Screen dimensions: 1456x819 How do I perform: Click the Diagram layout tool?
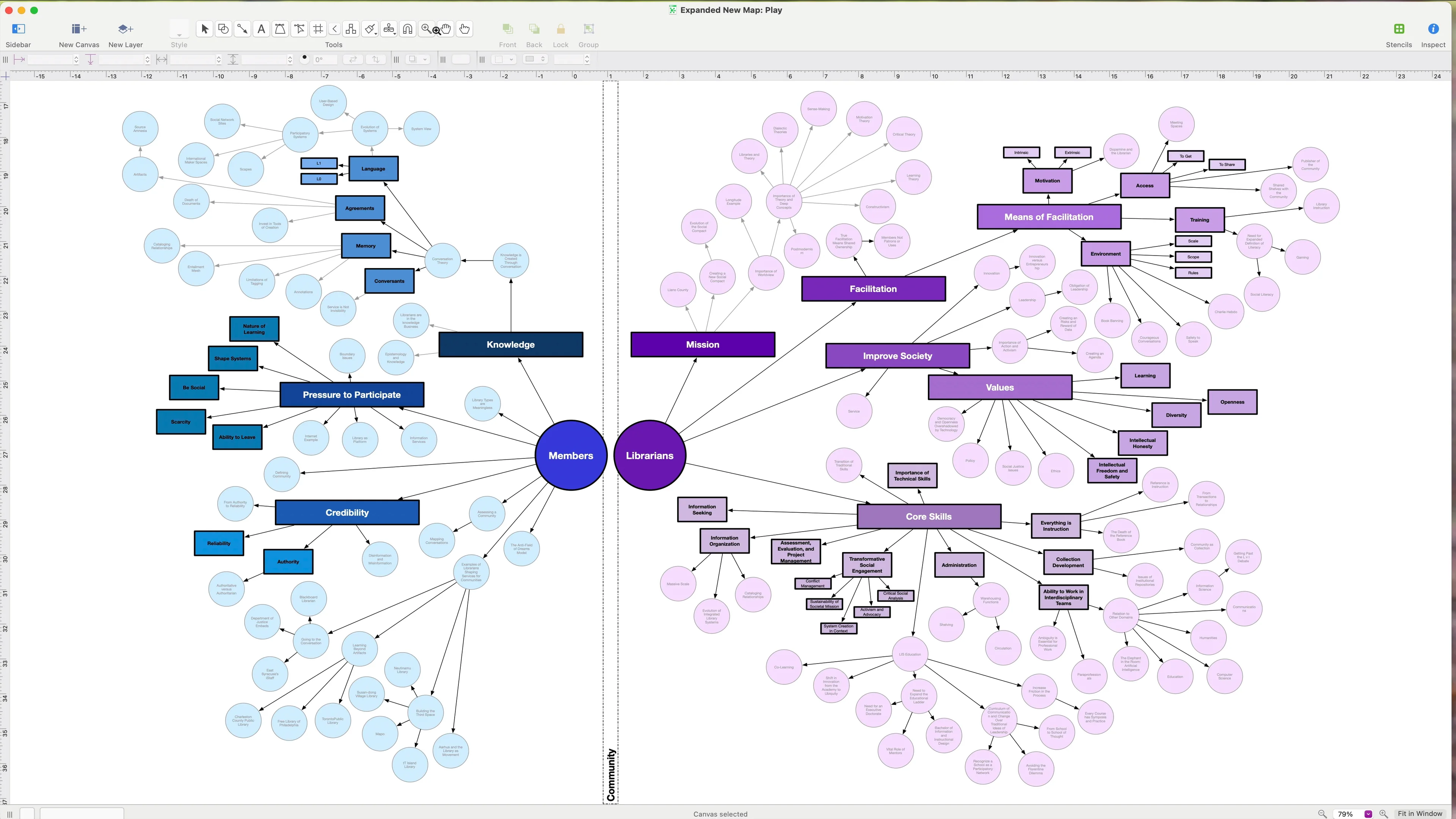click(351, 29)
